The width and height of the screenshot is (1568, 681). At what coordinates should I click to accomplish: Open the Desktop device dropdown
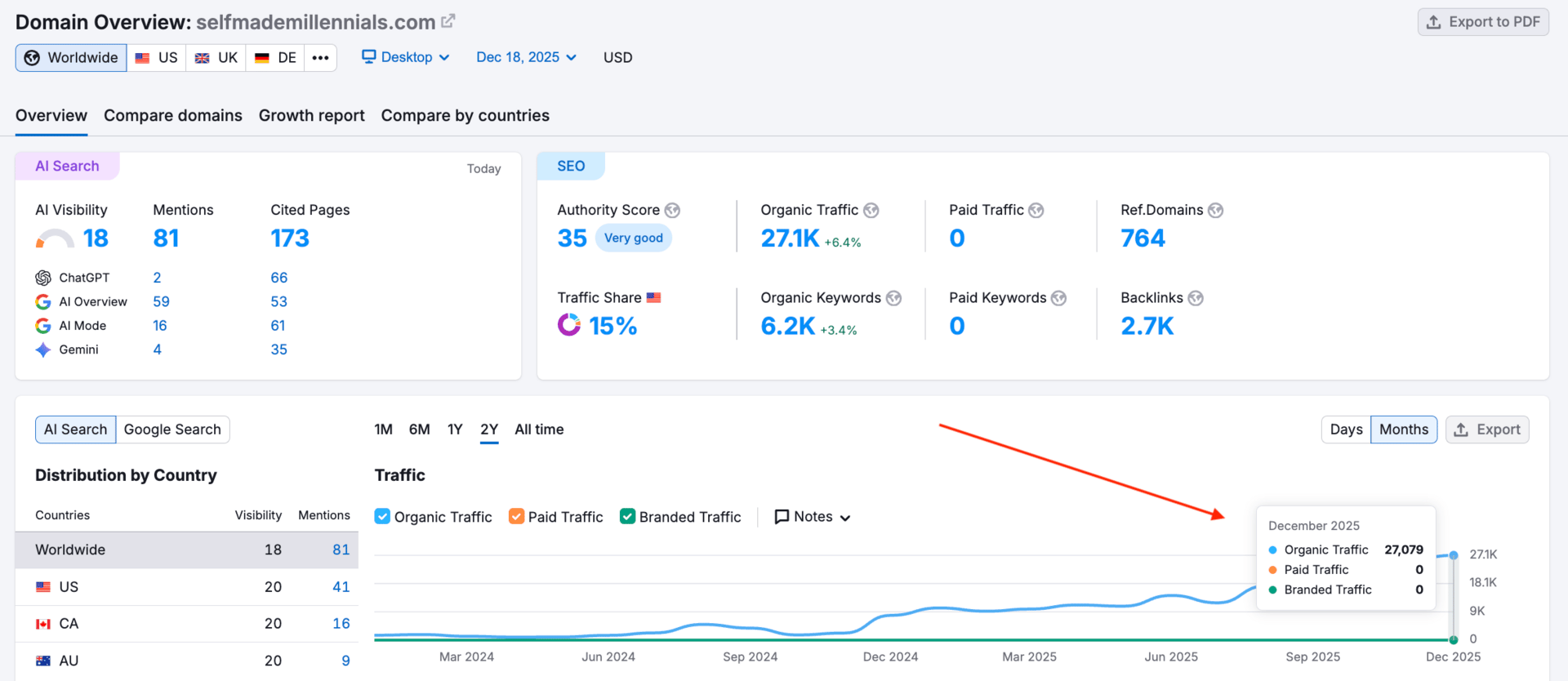point(406,57)
